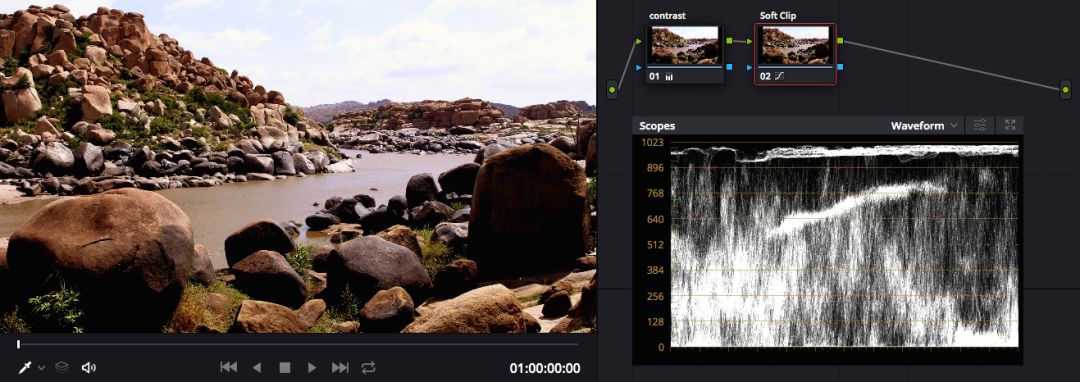Click the 01:00:00:00 timecode display
1080x382 pixels.
545,368
